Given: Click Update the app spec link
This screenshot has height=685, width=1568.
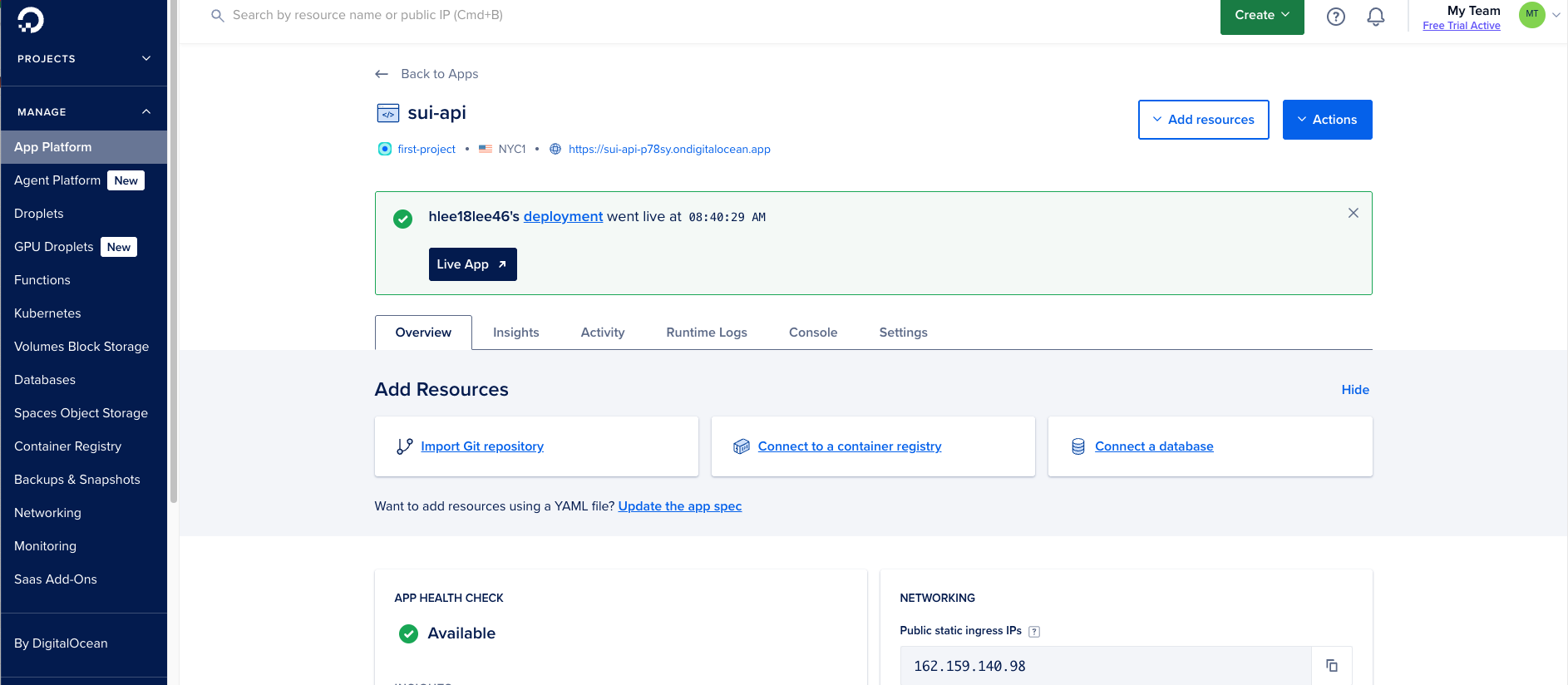Looking at the screenshot, I should coord(680,506).
